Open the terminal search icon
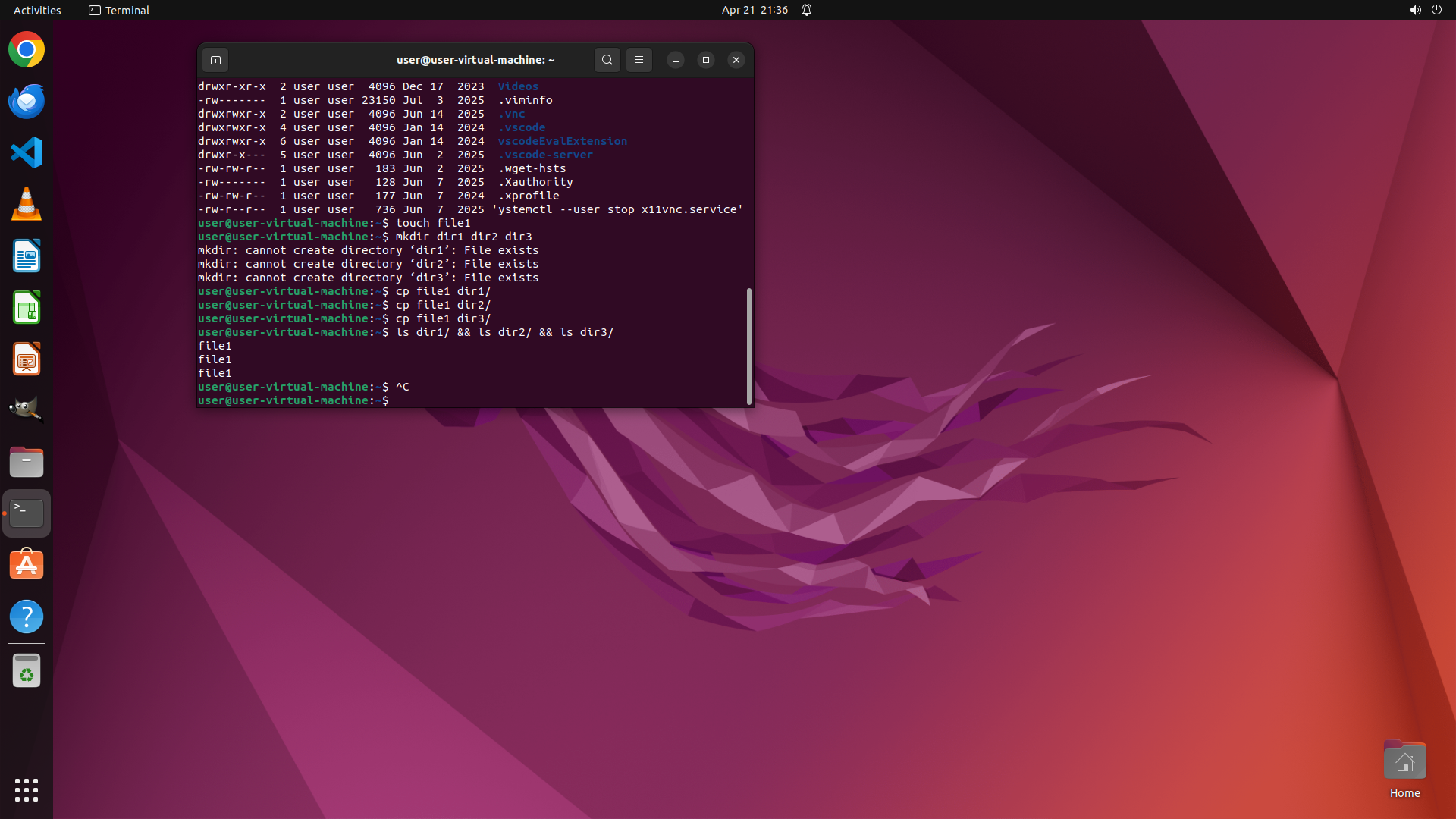 pyautogui.click(x=607, y=60)
